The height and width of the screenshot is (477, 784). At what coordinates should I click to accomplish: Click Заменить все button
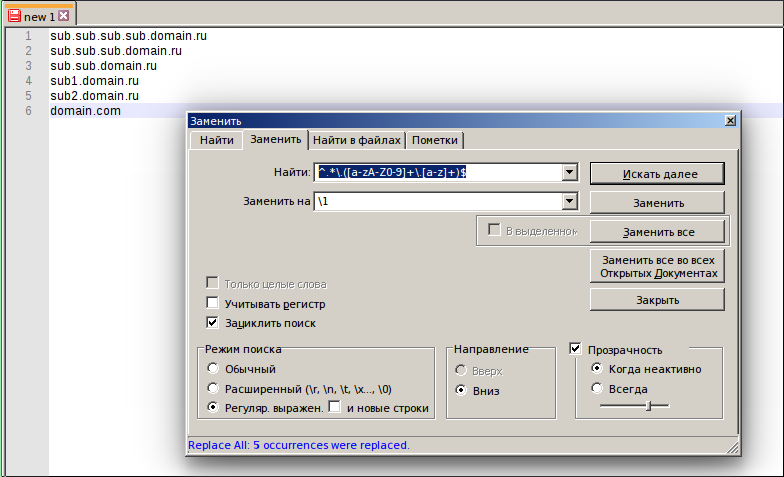(657, 232)
